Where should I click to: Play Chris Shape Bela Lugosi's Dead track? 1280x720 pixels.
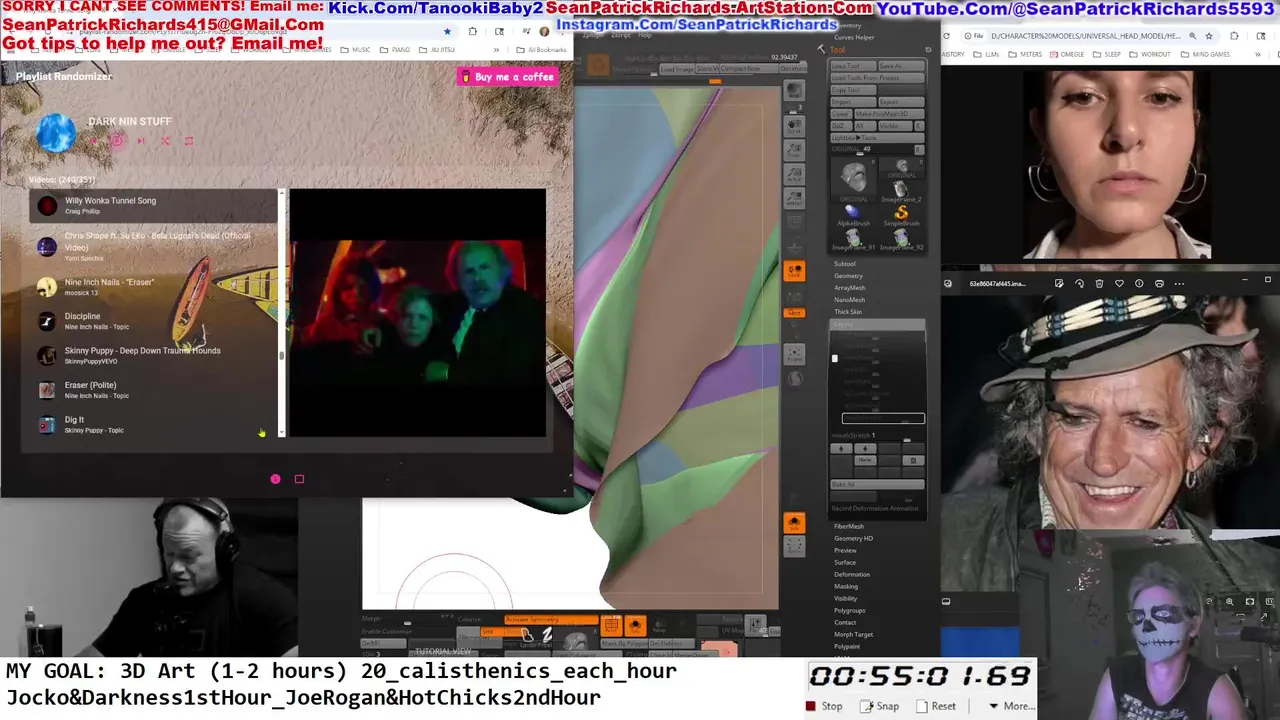(153, 246)
